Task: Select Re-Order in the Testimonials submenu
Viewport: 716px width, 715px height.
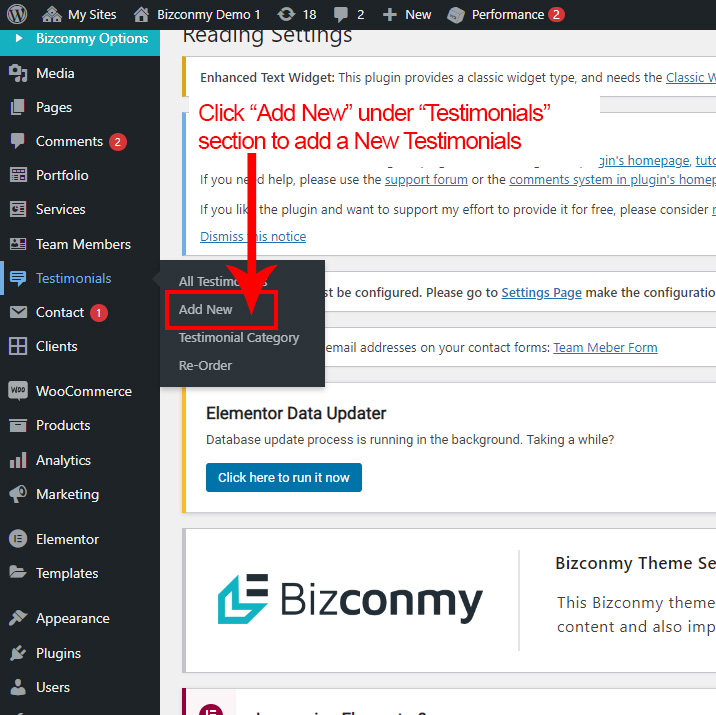Action: [205, 366]
